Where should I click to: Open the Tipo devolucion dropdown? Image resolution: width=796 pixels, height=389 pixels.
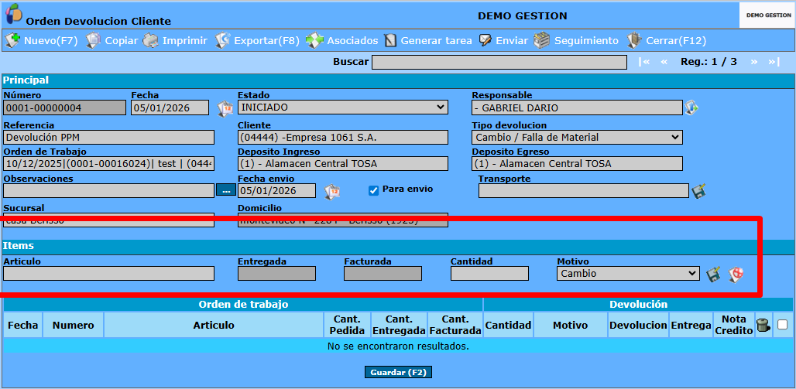tap(577, 137)
